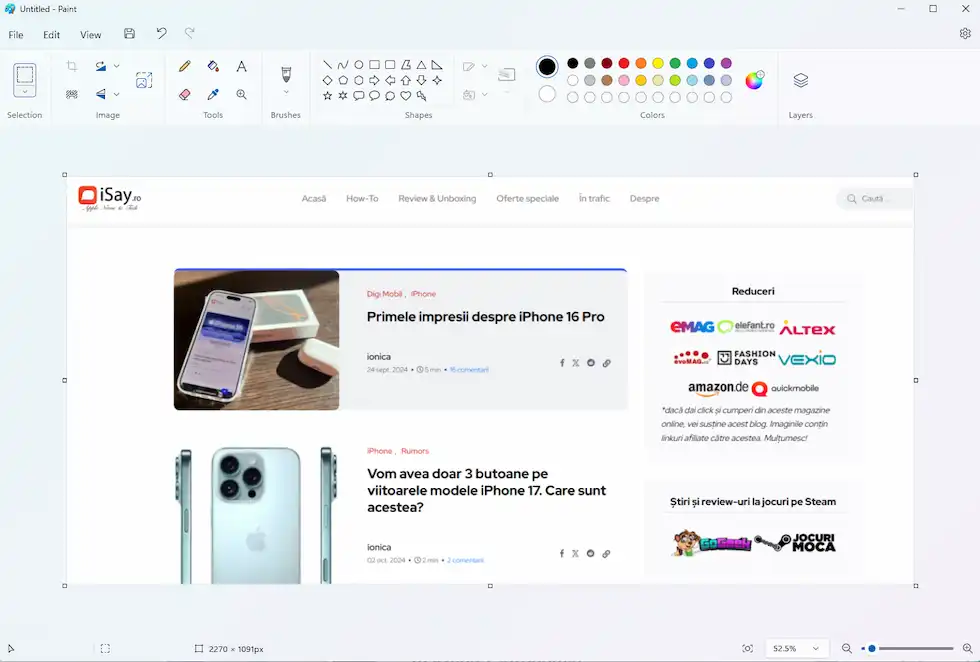
Task: Choose the Diamond shape
Action: 328,80
